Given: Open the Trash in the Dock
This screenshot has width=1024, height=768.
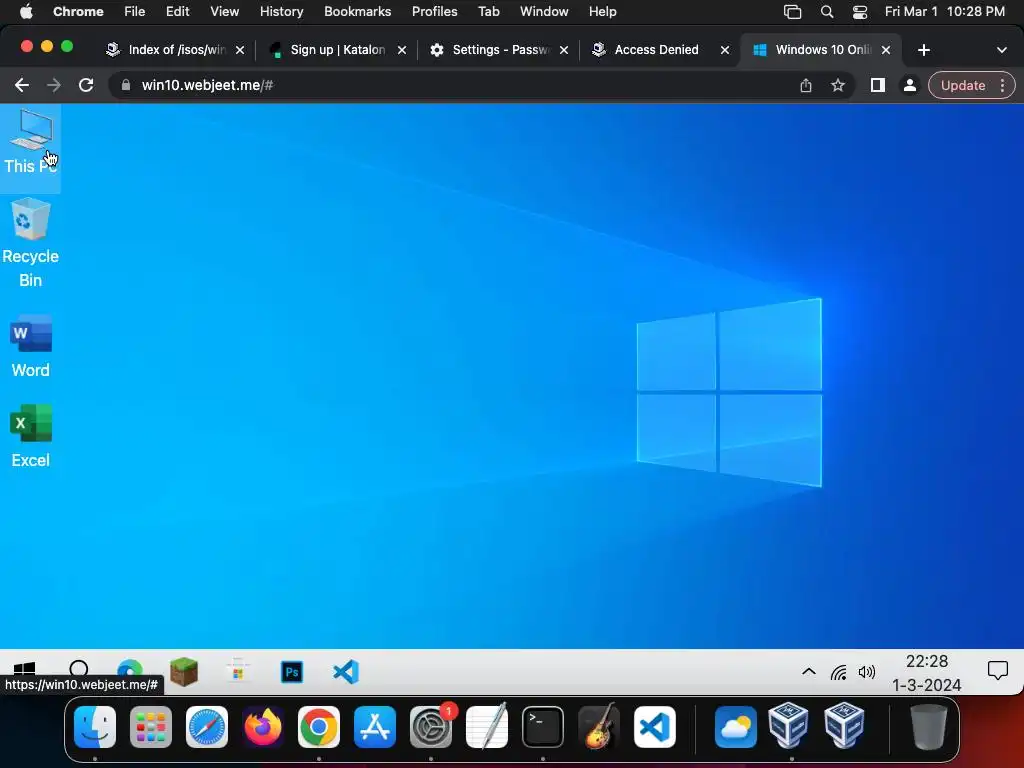Looking at the screenshot, I should 929,726.
